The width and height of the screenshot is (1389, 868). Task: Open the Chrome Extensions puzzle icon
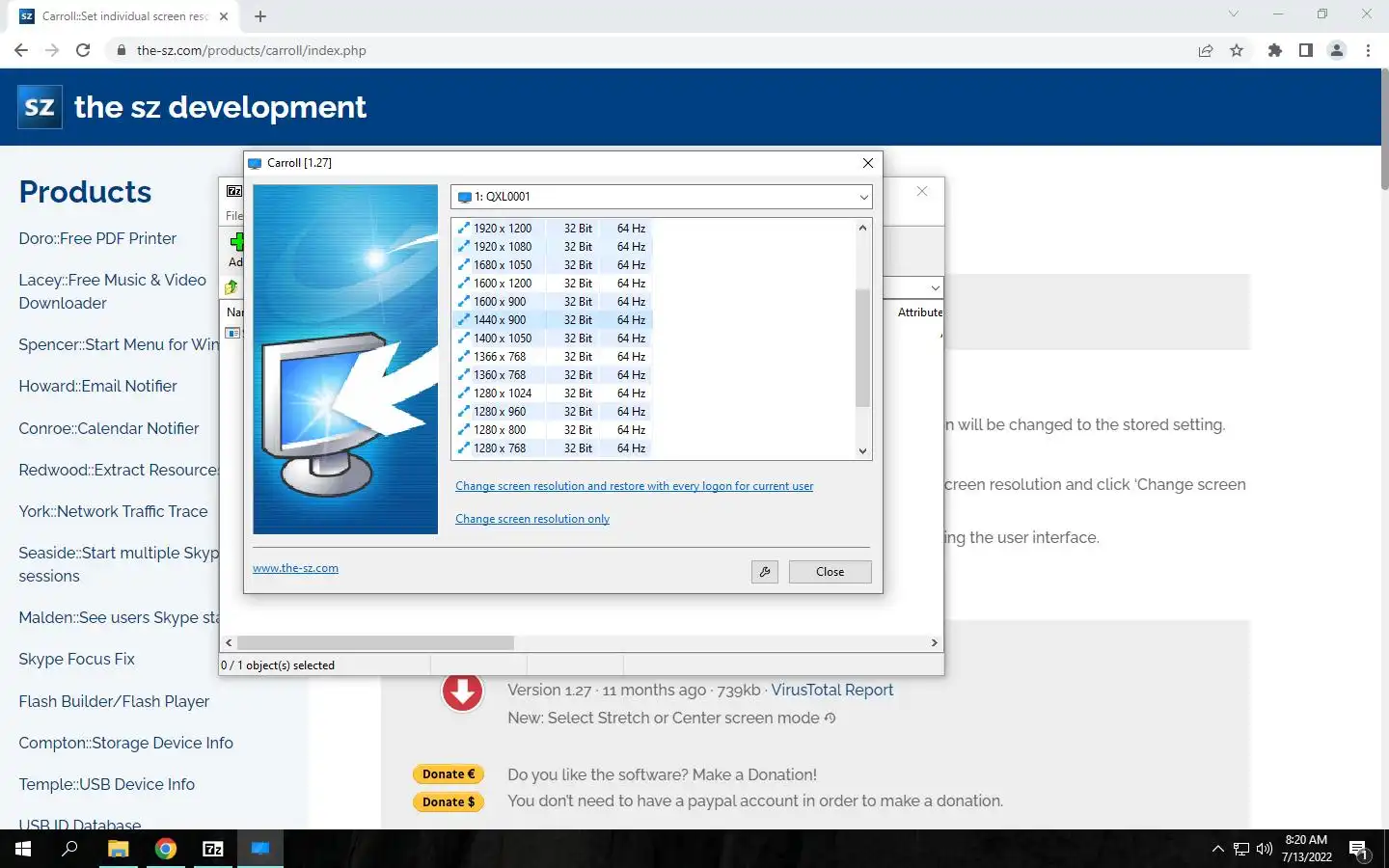pos(1275,50)
